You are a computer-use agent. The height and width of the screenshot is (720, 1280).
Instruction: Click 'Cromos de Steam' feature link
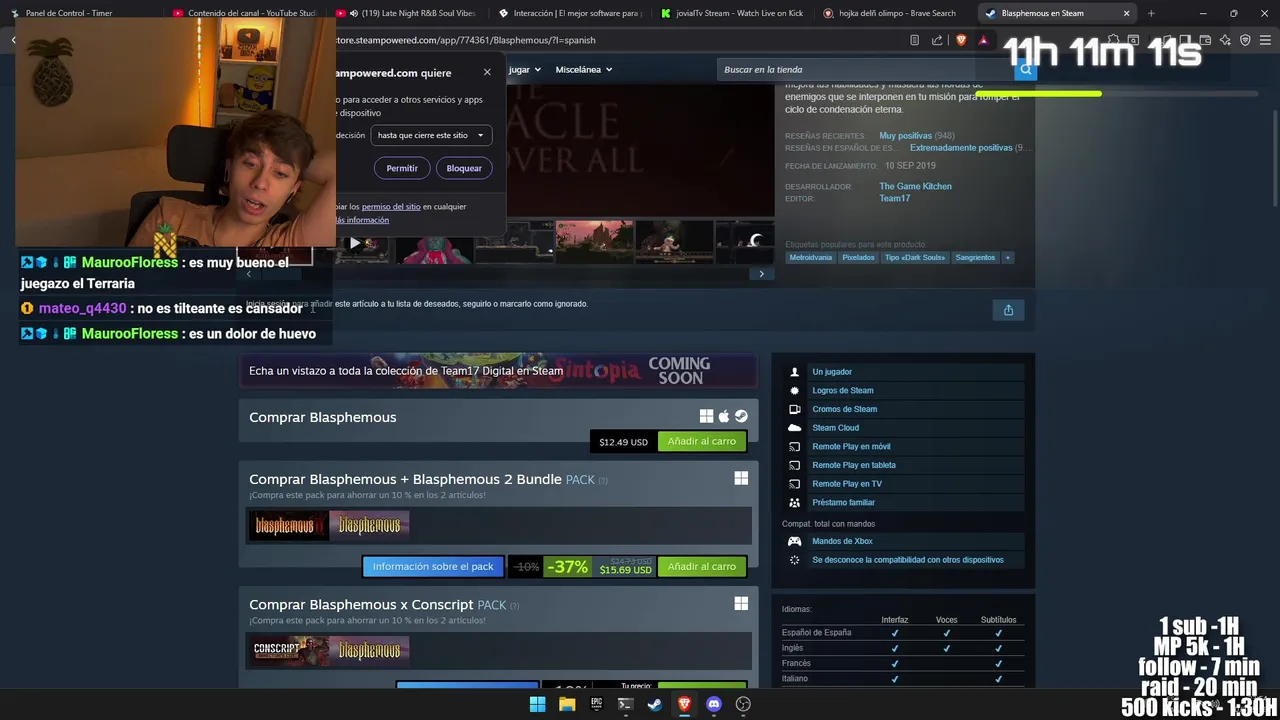coord(845,409)
